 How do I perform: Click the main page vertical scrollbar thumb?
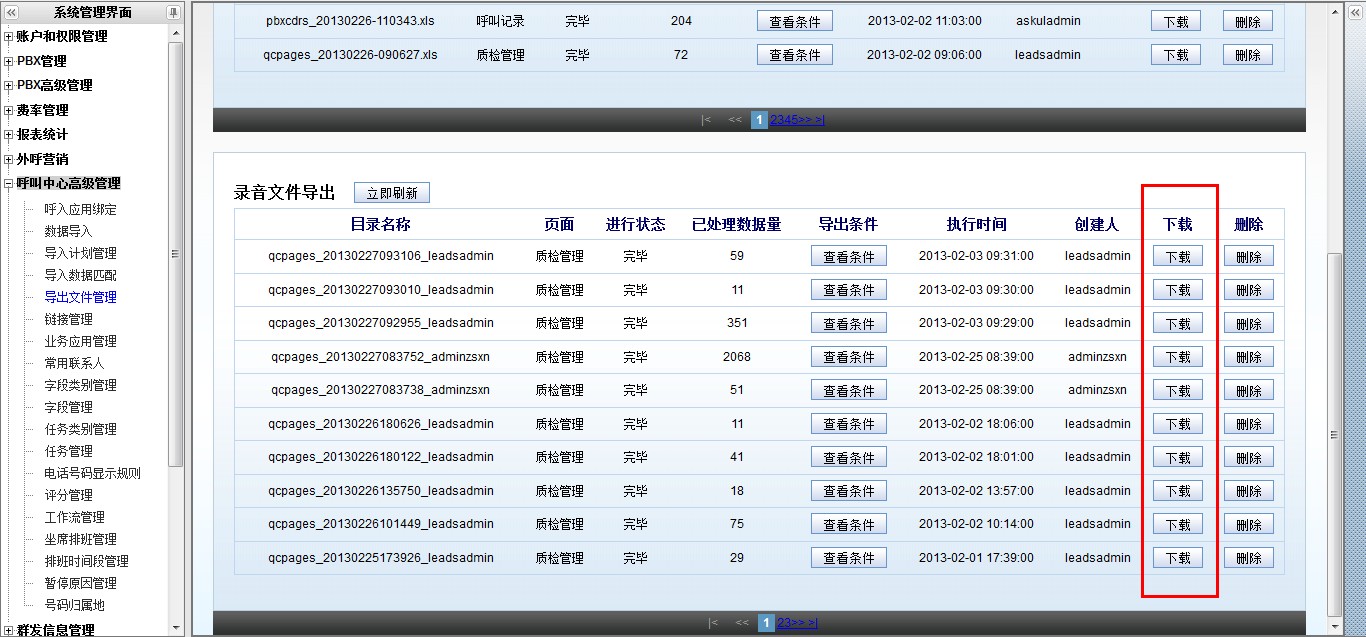coord(1334,435)
